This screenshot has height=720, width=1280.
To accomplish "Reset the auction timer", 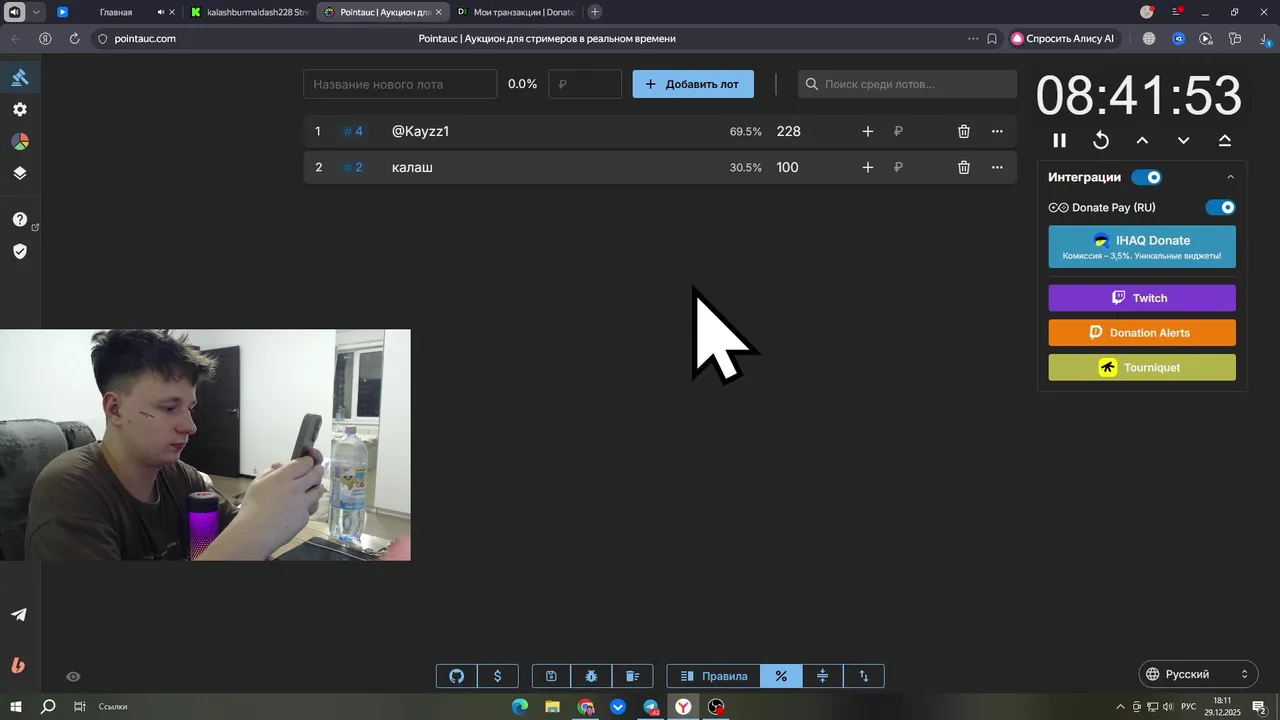I will click(x=1101, y=140).
